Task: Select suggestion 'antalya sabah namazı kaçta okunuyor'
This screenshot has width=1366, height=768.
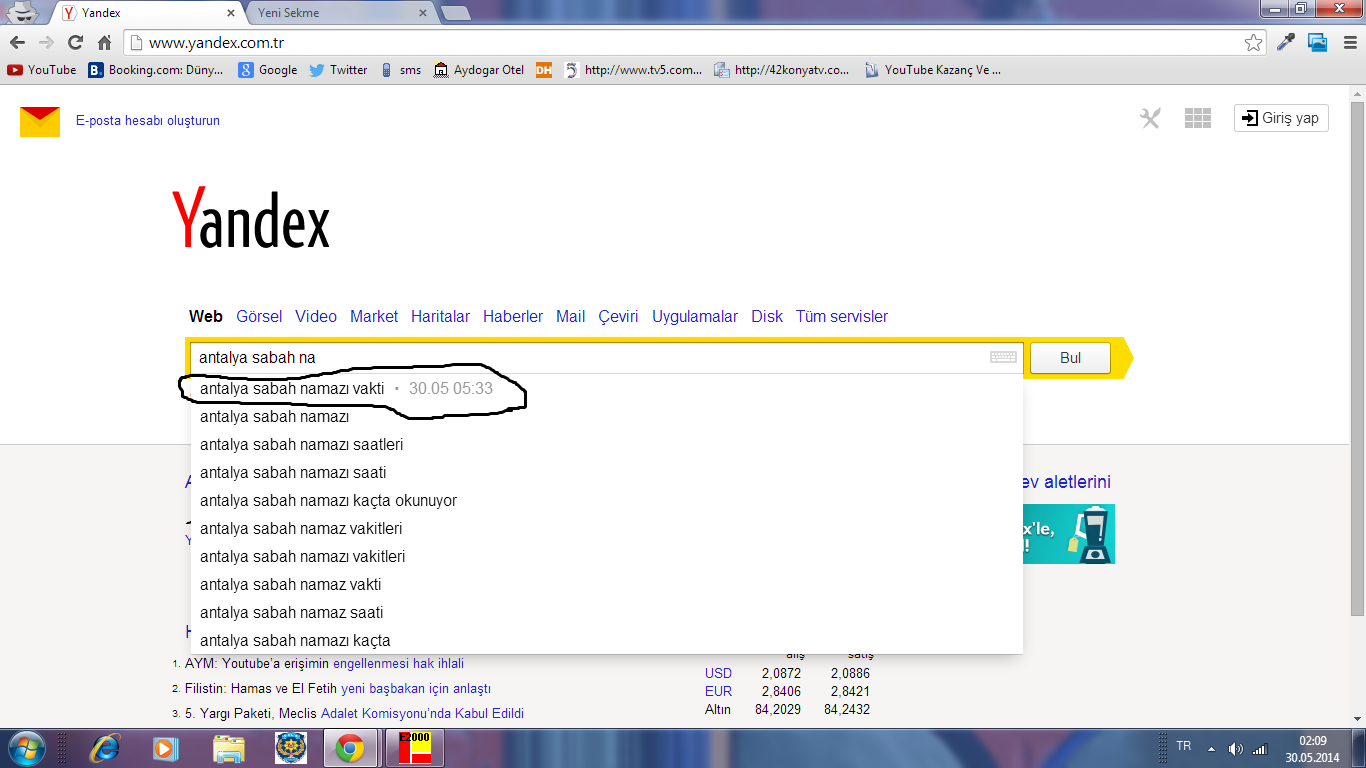Action: 606,501
